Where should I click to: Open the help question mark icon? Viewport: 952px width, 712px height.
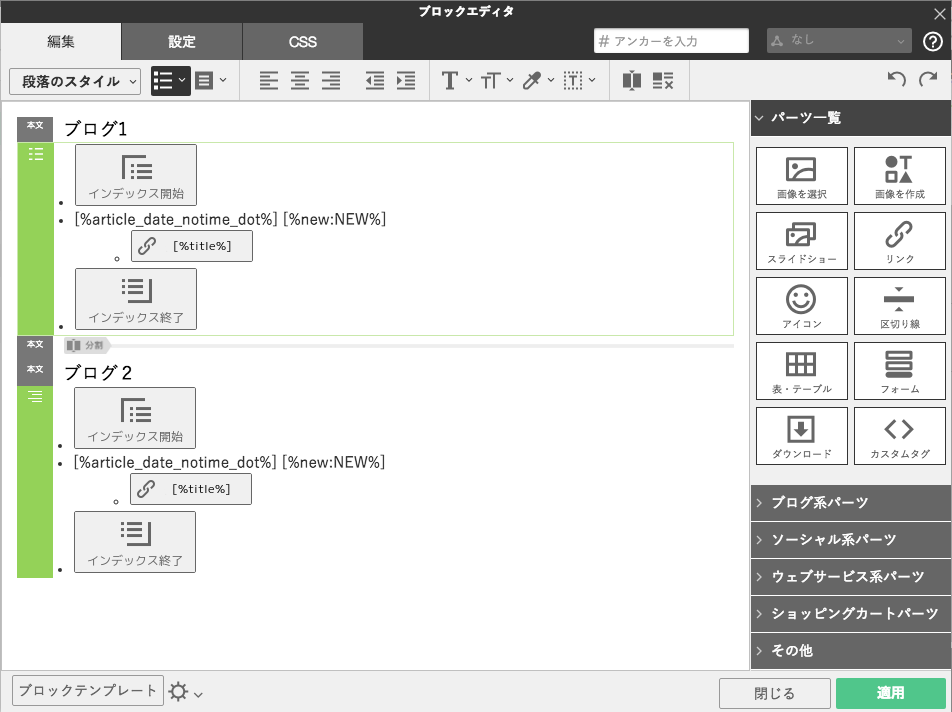933,41
